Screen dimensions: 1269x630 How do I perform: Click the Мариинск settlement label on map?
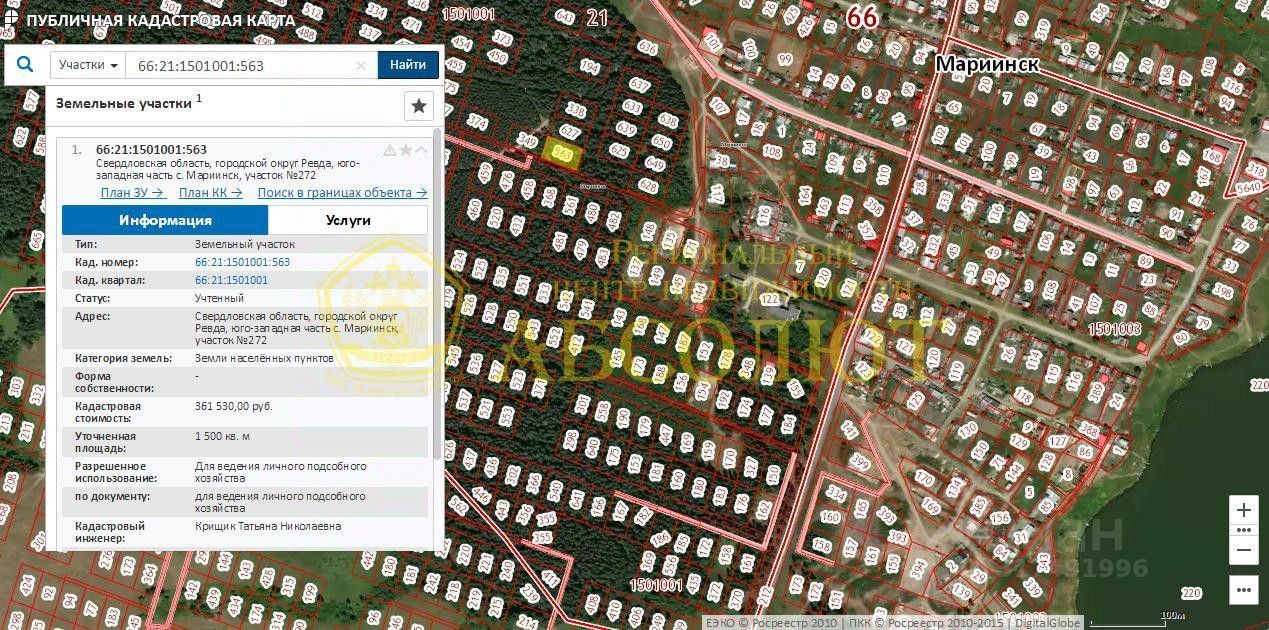(x=986, y=64)
